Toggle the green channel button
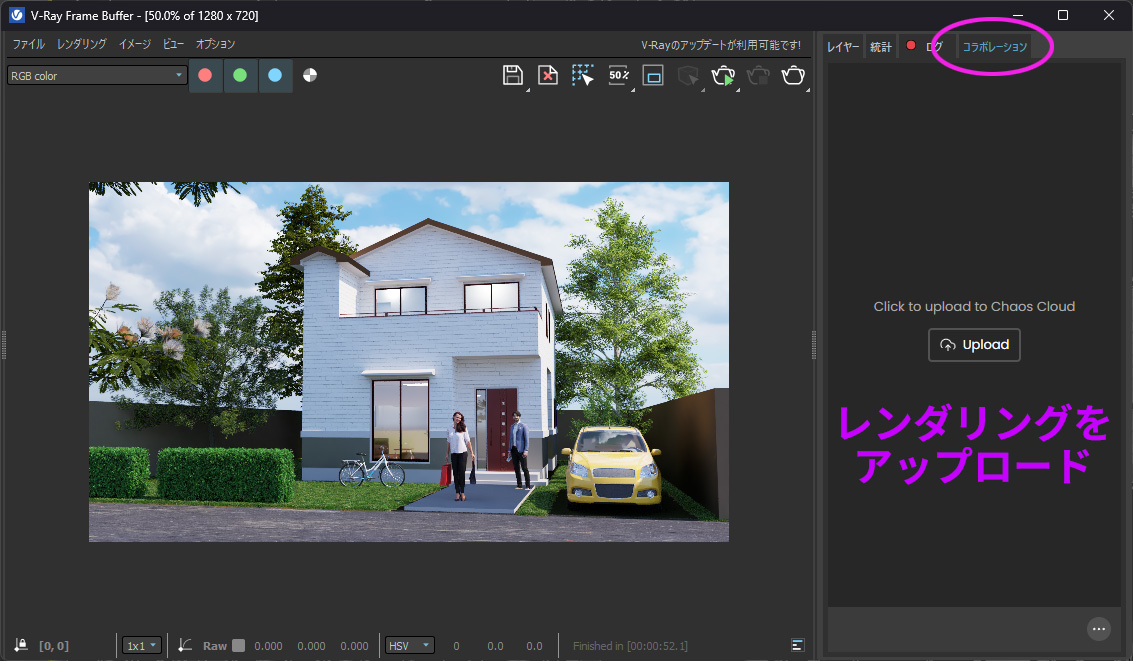Screen dimensions: 1133x661 click(240, 75)
